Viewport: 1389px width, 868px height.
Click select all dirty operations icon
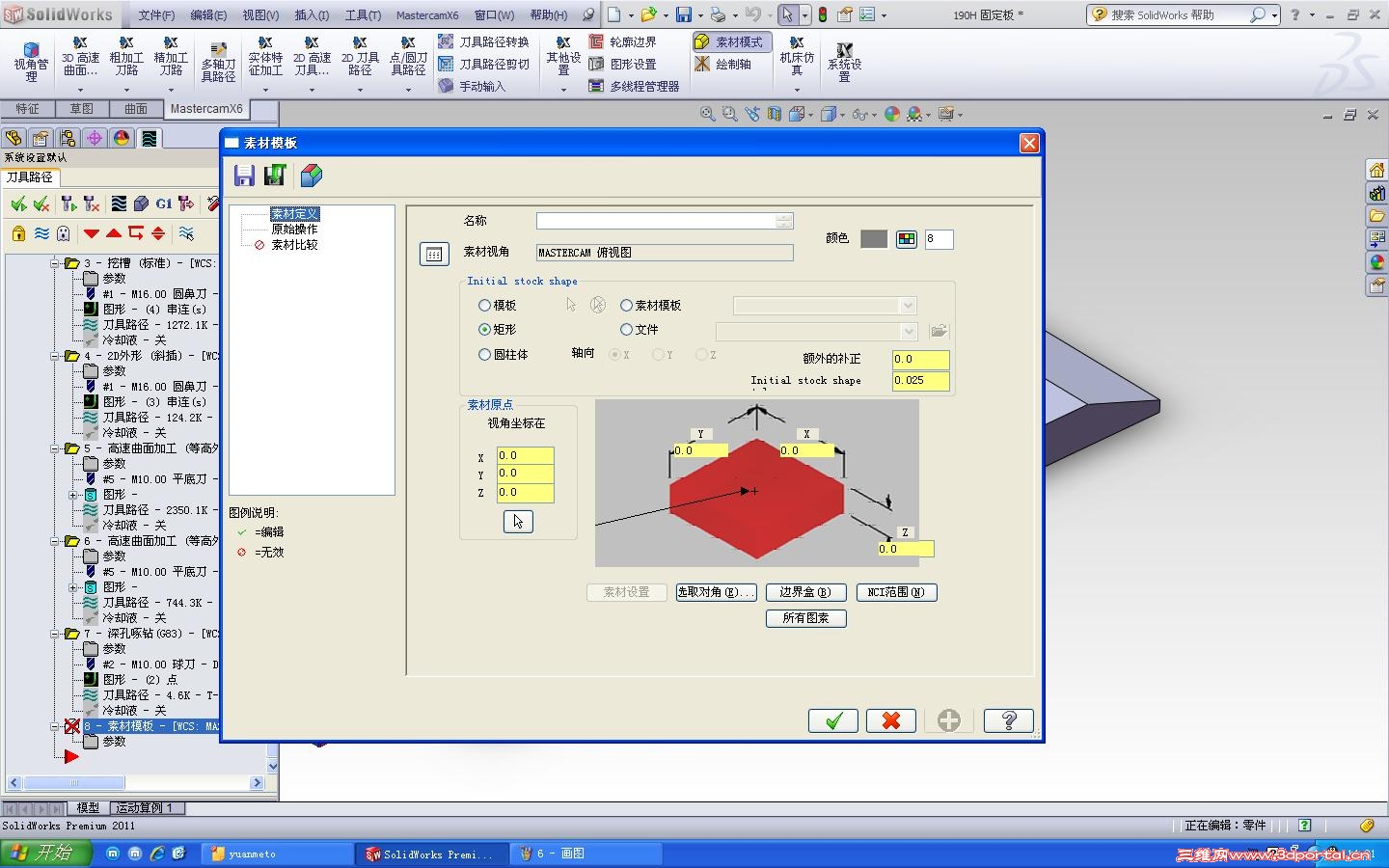coord(41,203)
